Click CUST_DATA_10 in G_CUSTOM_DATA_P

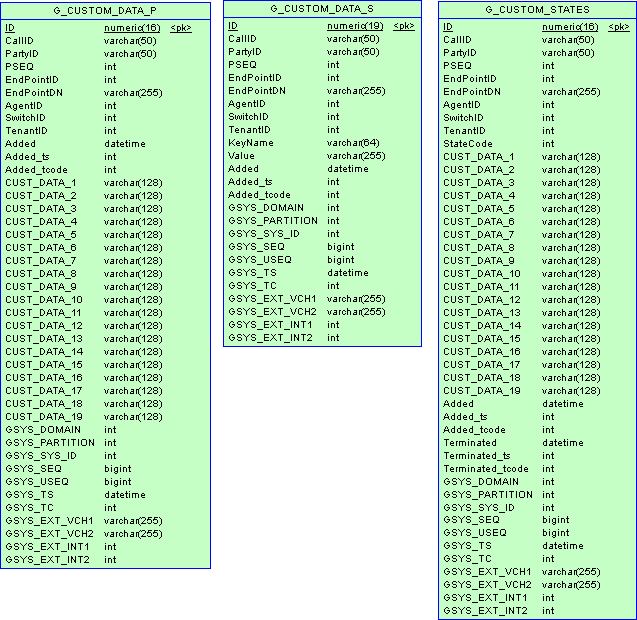pyautogui.click(x=44, y=300)
